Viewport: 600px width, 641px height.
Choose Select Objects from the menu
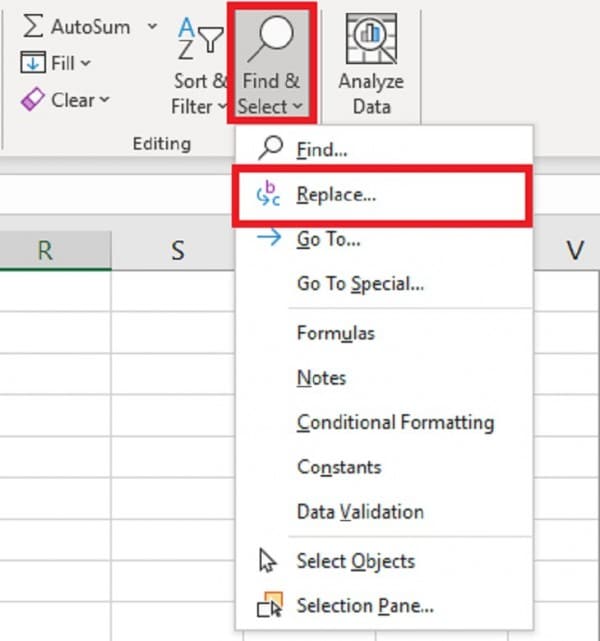click(384, 561)
